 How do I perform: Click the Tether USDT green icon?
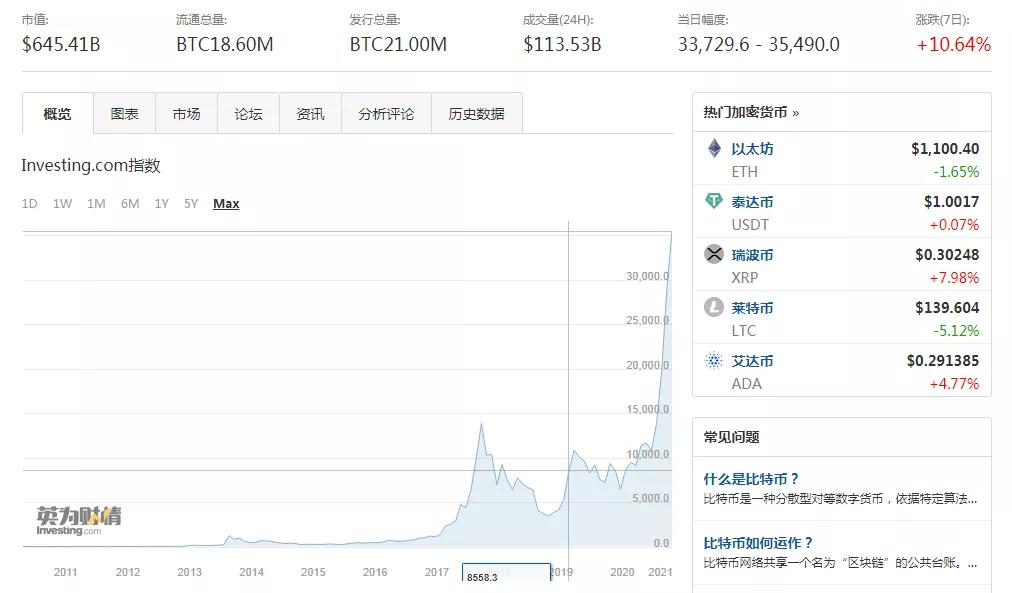coord(714,201)
